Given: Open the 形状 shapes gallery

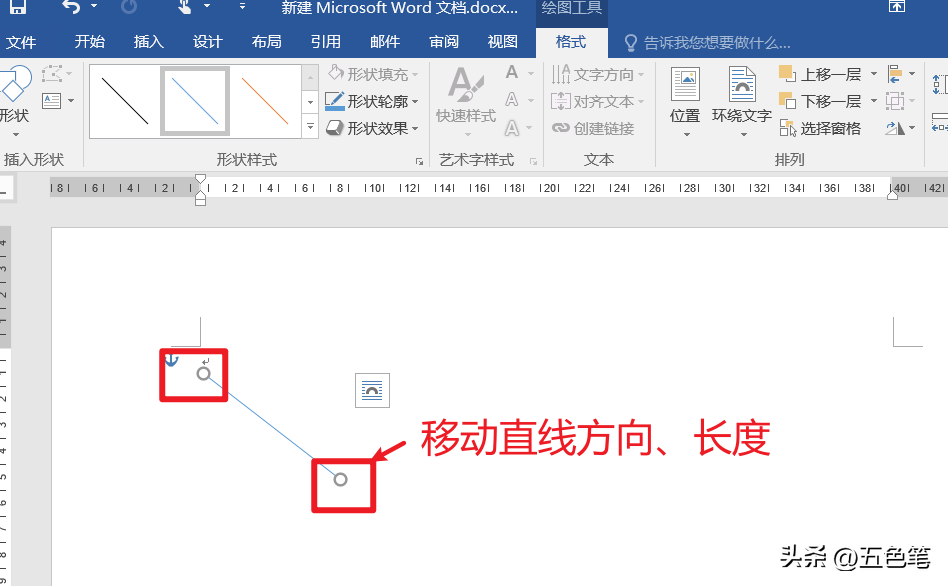Looking at the screenshot, I should pos(15,100).
